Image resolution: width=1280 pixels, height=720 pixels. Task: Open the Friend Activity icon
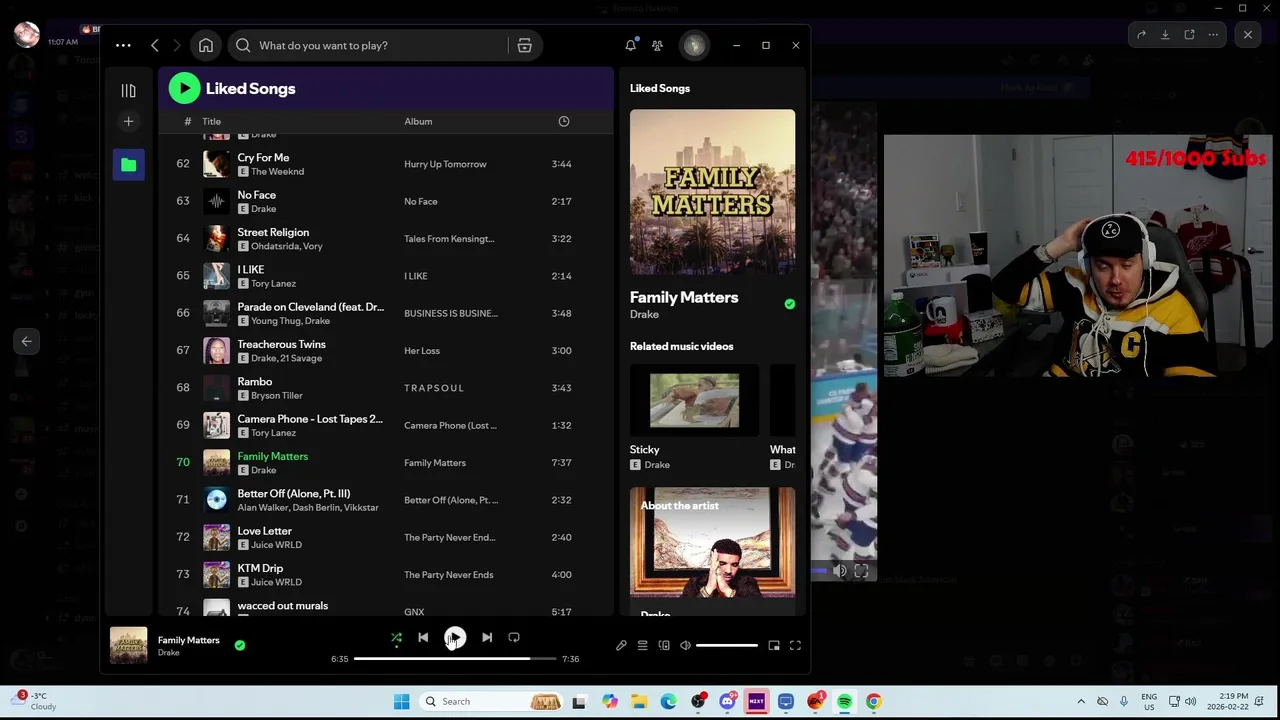point(657,45)
